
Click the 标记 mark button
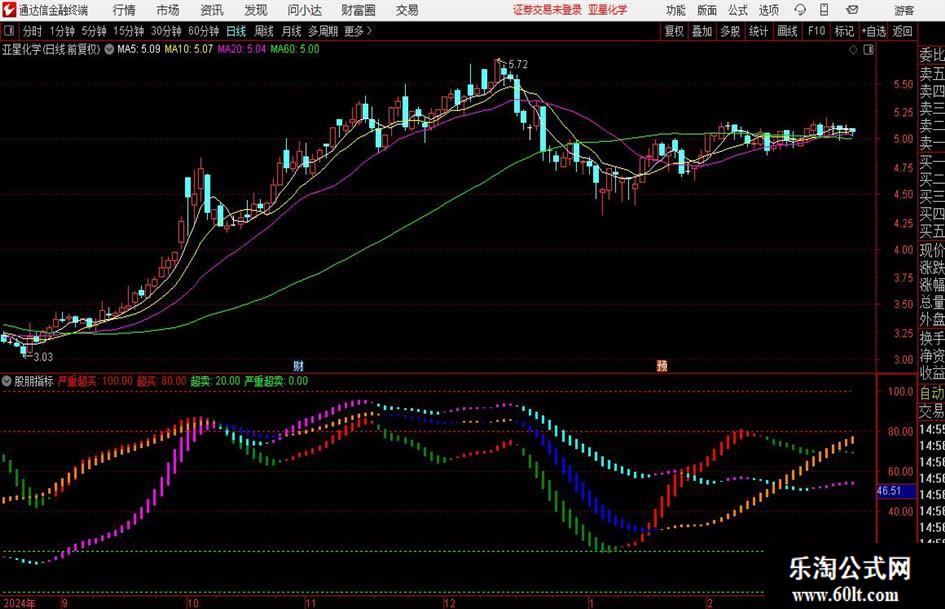tap(844, 31)
